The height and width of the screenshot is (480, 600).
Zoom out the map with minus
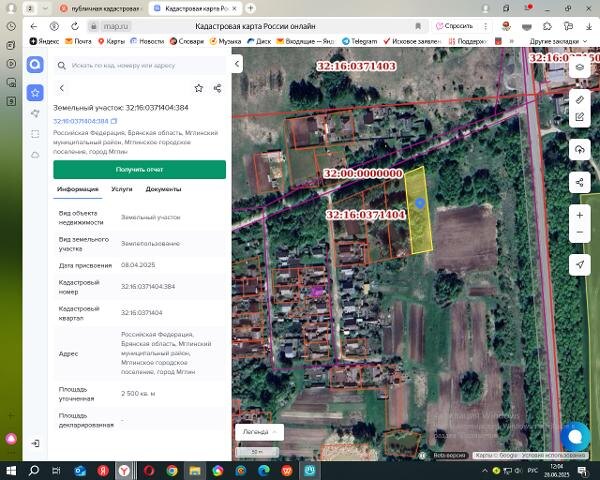[579, 232]
